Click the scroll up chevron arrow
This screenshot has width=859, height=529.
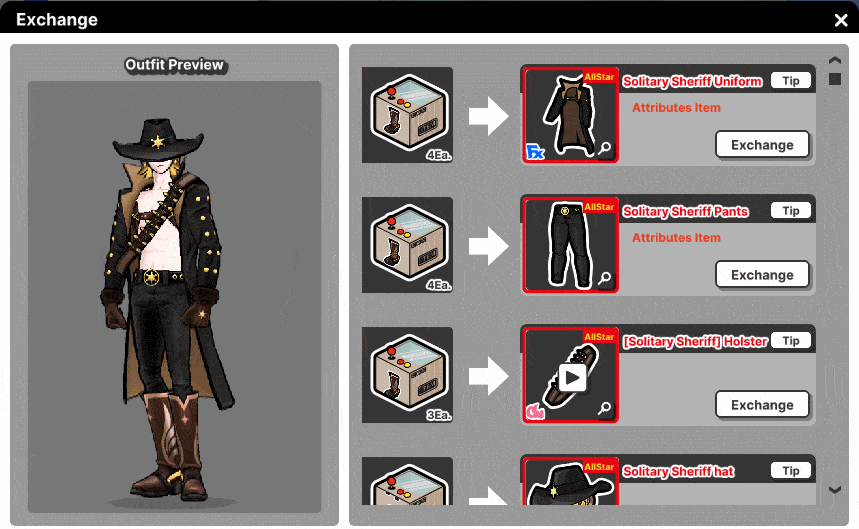[835, 60]
